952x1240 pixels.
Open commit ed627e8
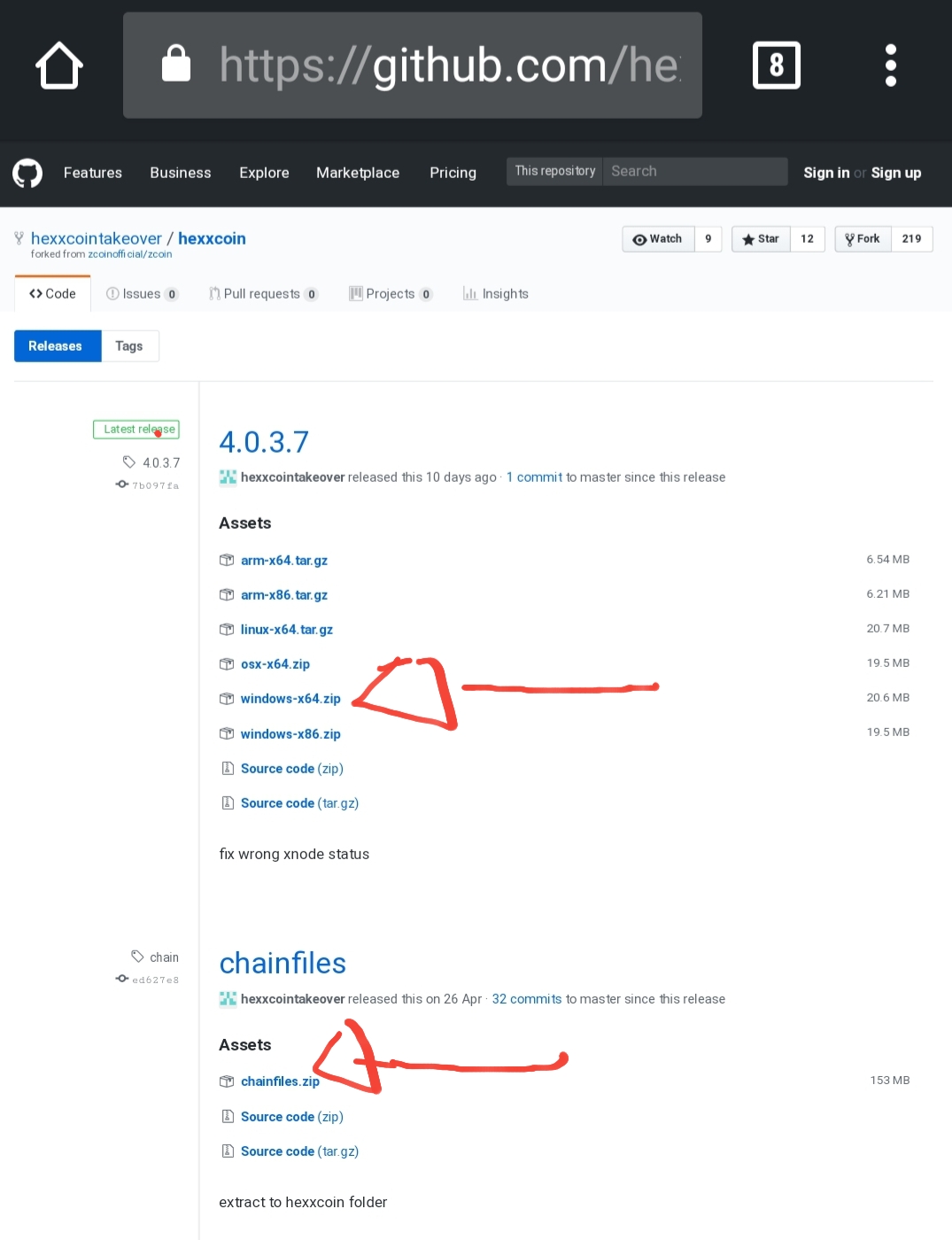coord(148,980)
